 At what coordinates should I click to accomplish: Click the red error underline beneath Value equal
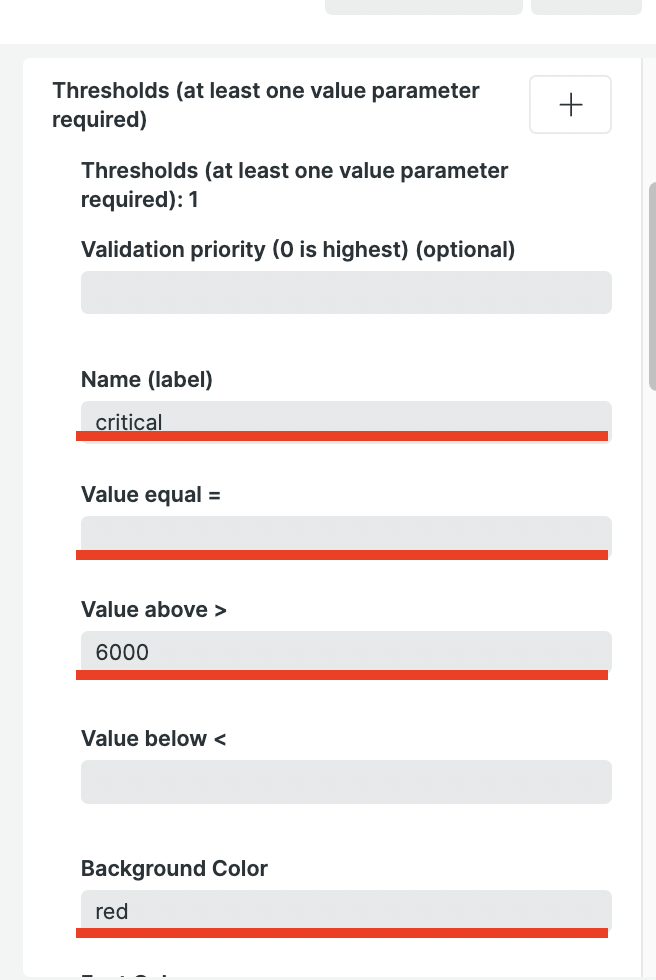(x=342, y=554)
